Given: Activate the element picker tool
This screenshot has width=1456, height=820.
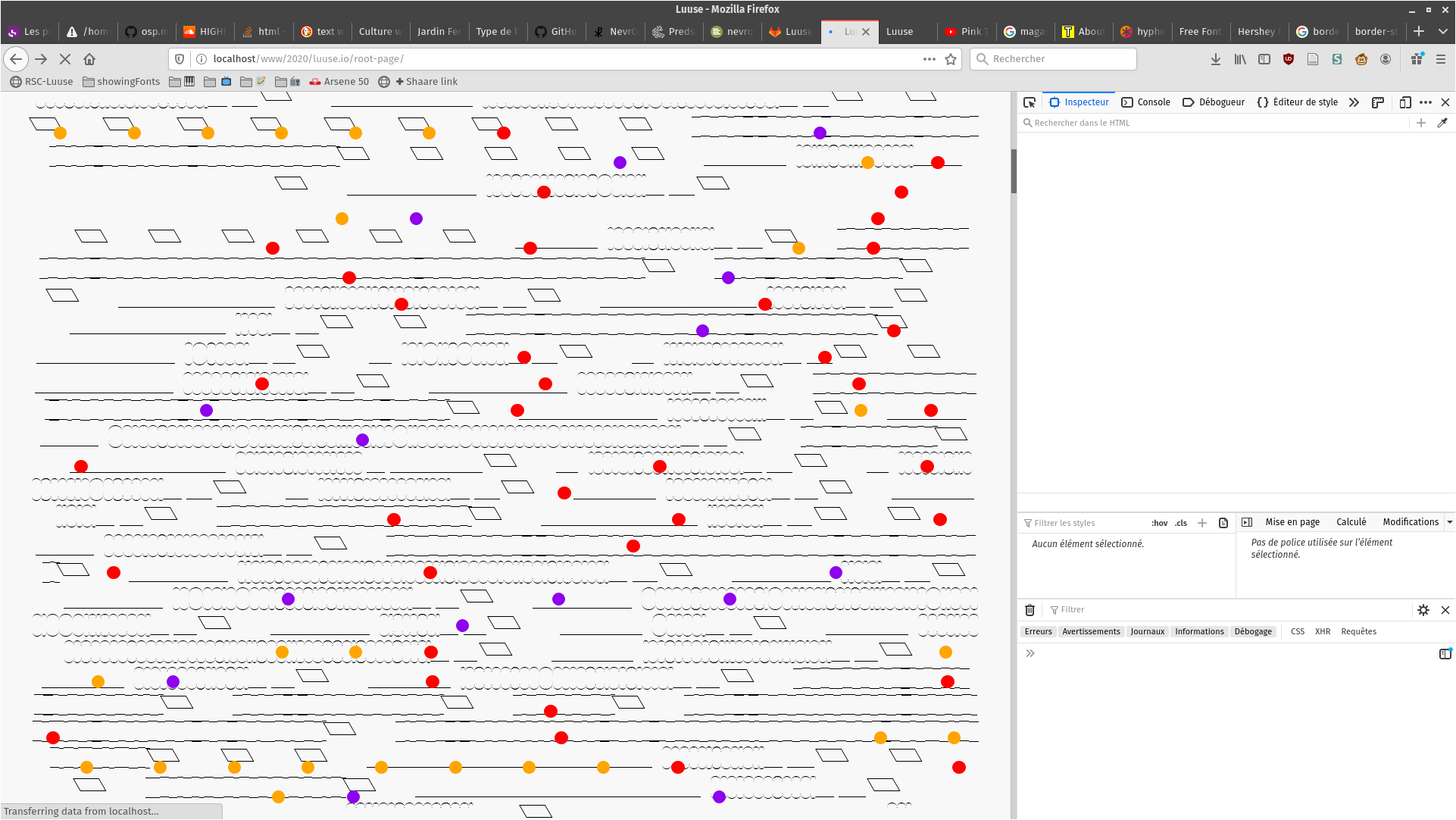Looking at the screenshot, I should (1029, 102).
